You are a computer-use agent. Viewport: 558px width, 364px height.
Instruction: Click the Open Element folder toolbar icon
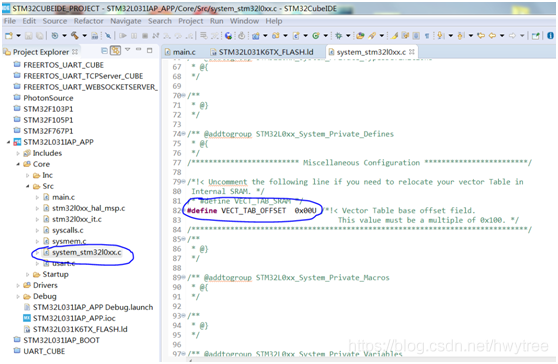[x=360, y=36]
